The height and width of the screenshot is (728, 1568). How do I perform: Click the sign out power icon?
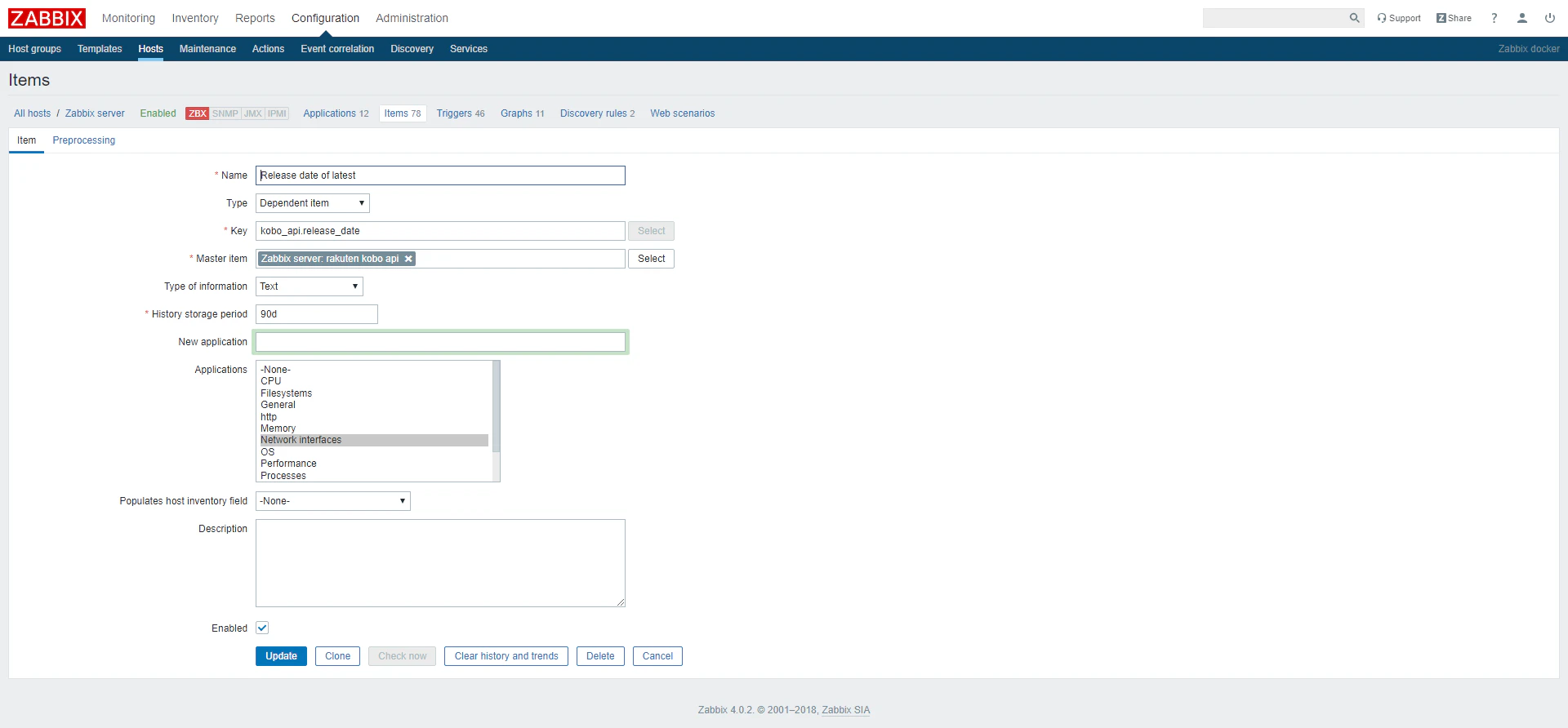1550,18
